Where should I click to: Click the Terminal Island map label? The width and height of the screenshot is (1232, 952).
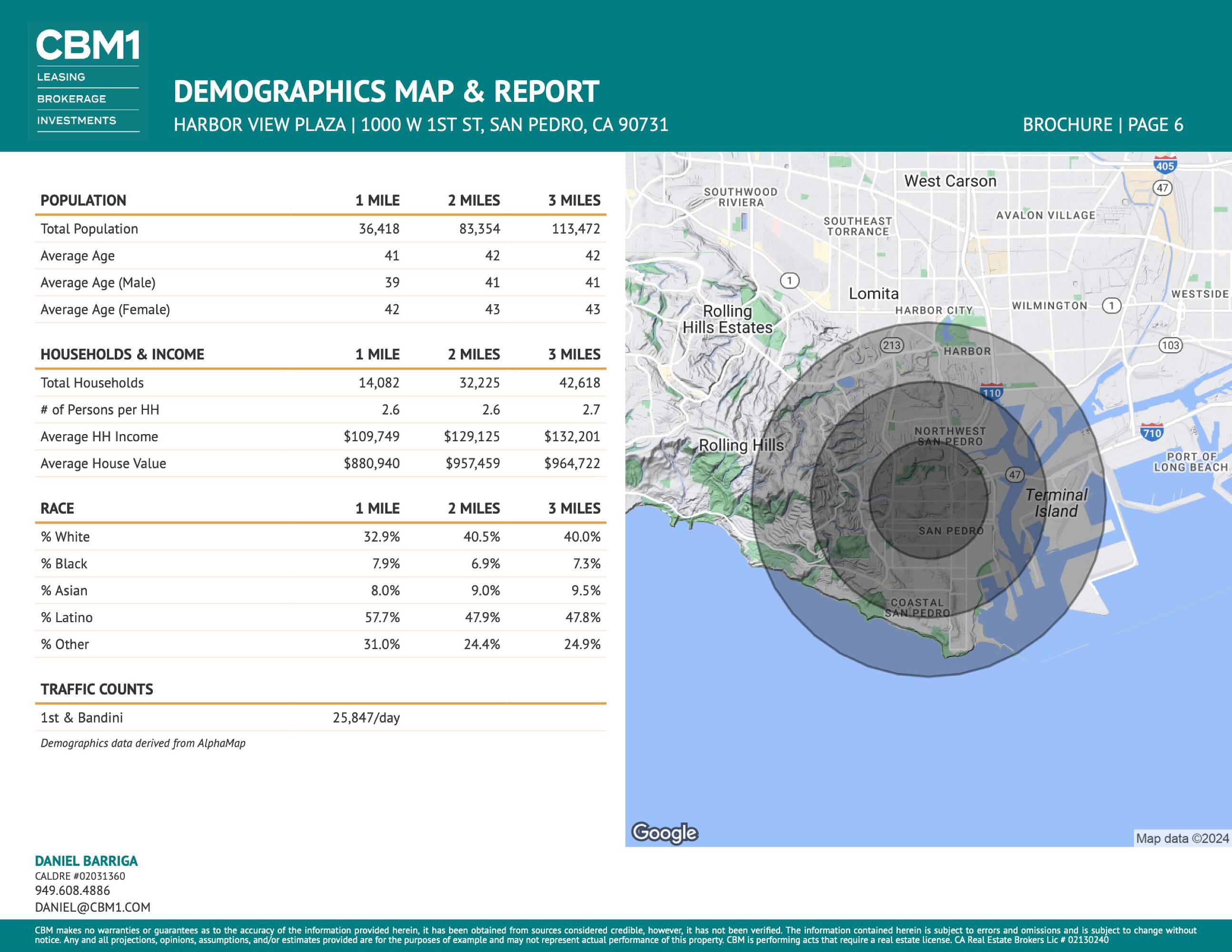[1056, 503]
